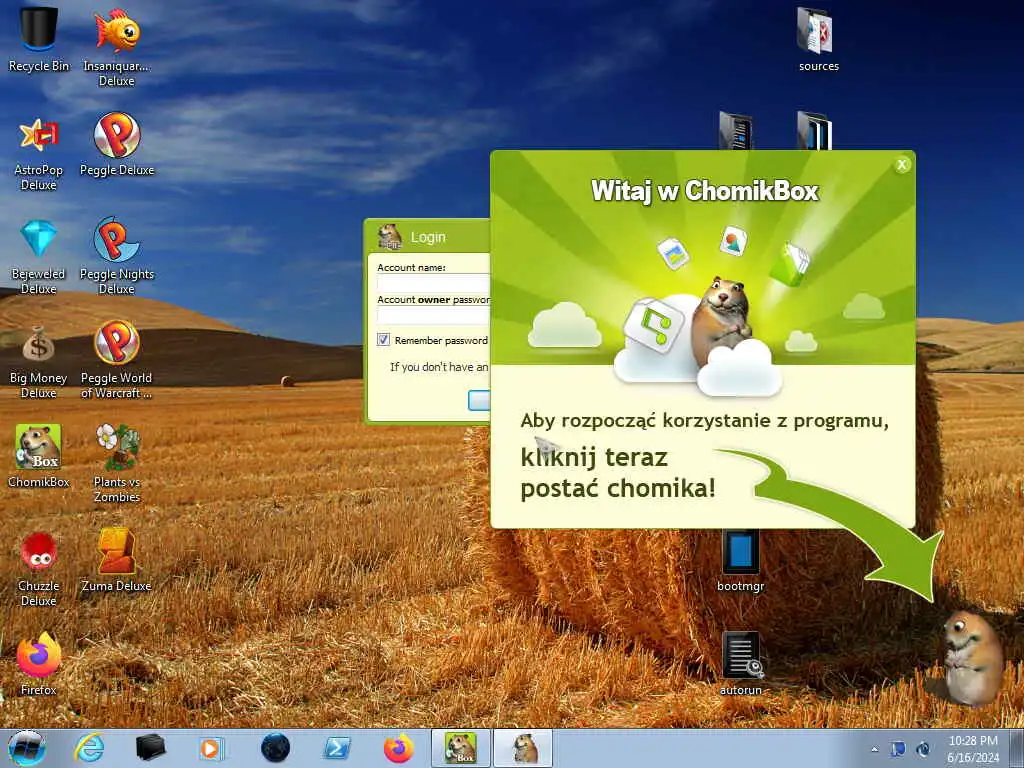Image resolution: width=1024 pixels, height=768 pixels.
Task: Click Peggle World of Warcraft desktop icon
Action: 117,359
